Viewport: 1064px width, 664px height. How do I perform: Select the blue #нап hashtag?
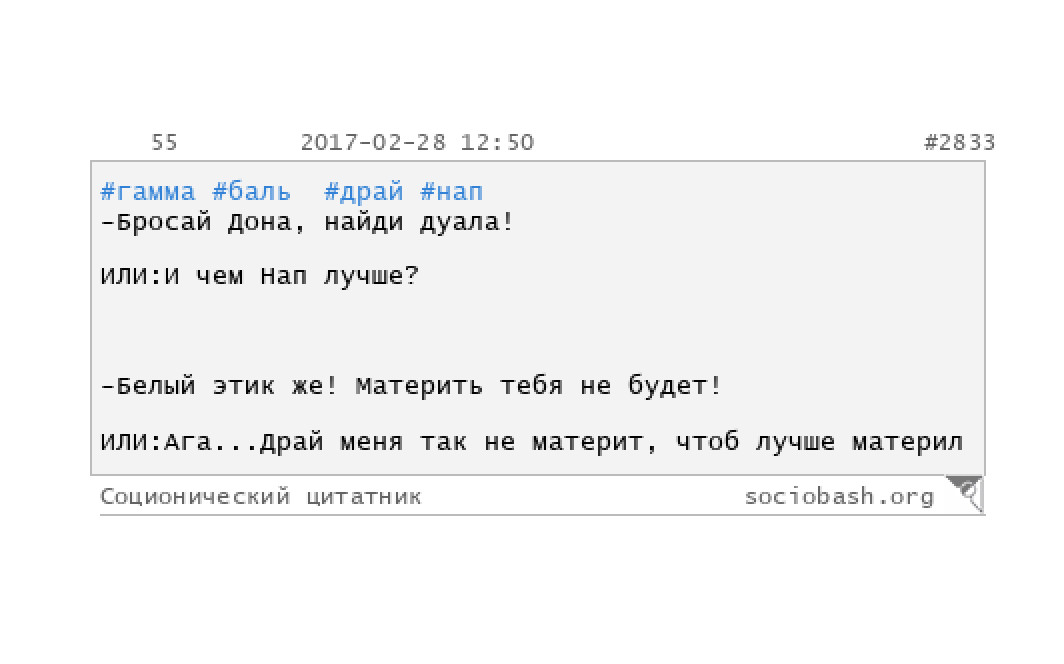pyautogui.click(x=451, y=192)
